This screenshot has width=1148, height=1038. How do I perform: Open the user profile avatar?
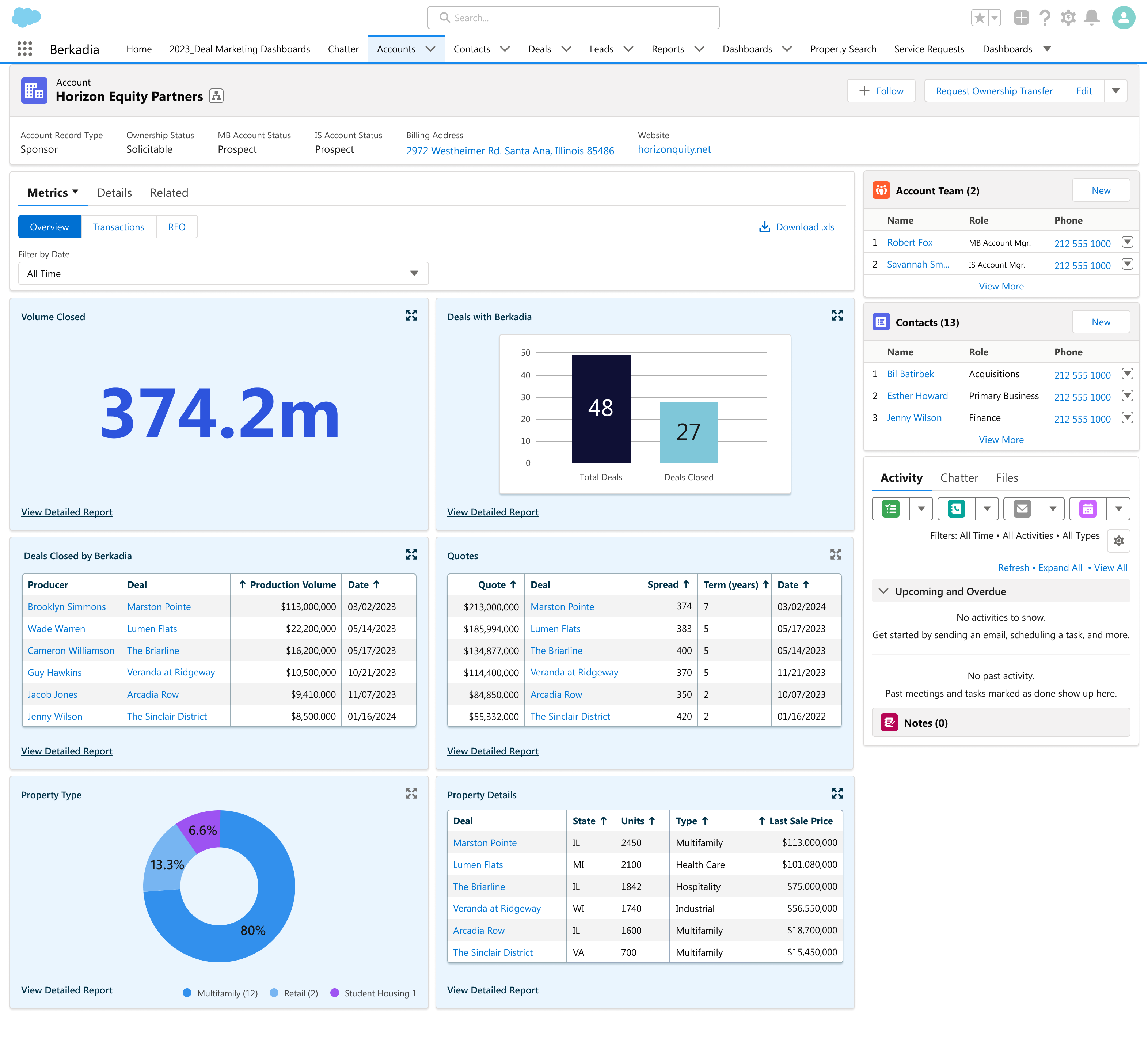click(x=1124, y=18)
